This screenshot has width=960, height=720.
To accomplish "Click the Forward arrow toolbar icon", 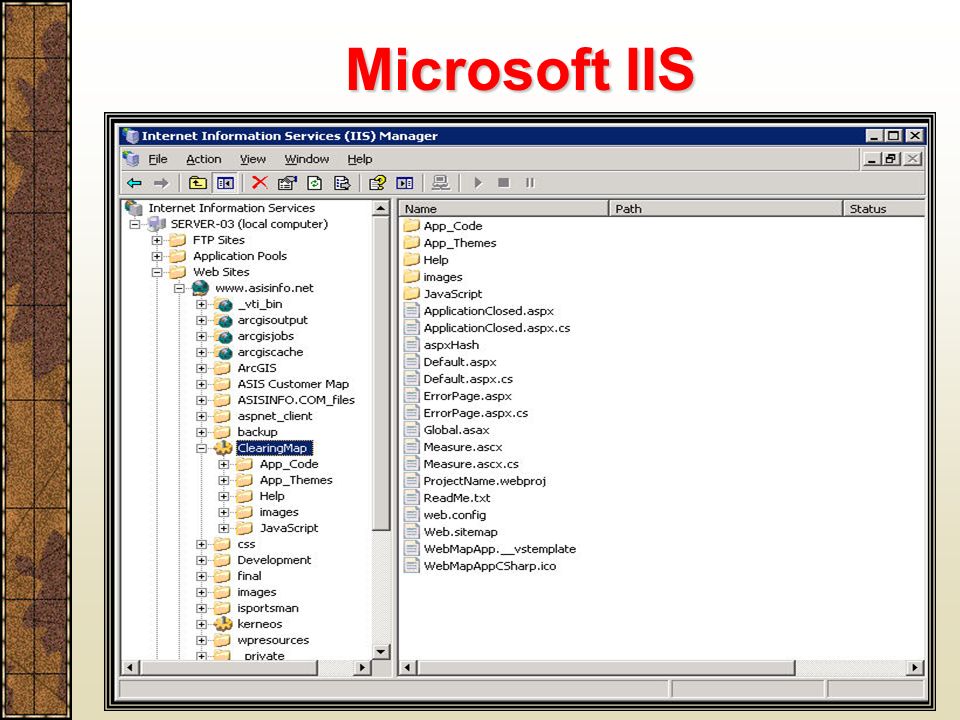I will point(161,183).
